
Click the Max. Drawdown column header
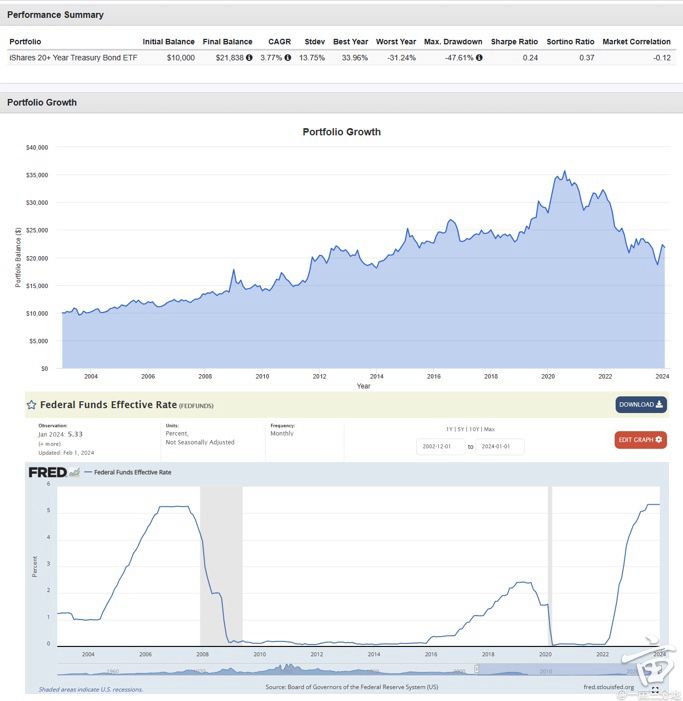453,42
